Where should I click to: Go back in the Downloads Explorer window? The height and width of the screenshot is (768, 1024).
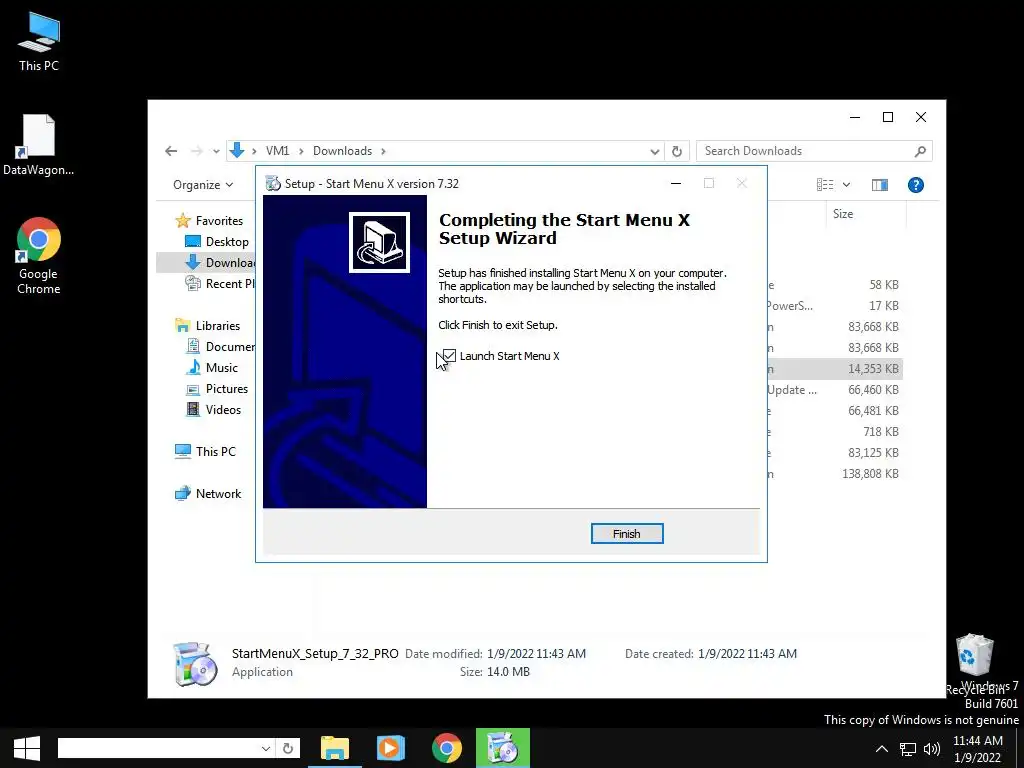(171, 151)
